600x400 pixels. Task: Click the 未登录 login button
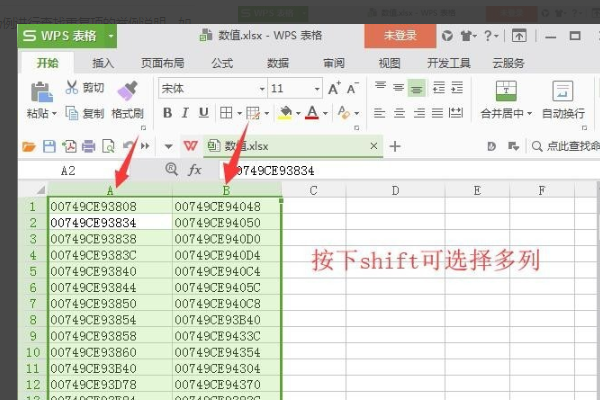coord(400,36)
